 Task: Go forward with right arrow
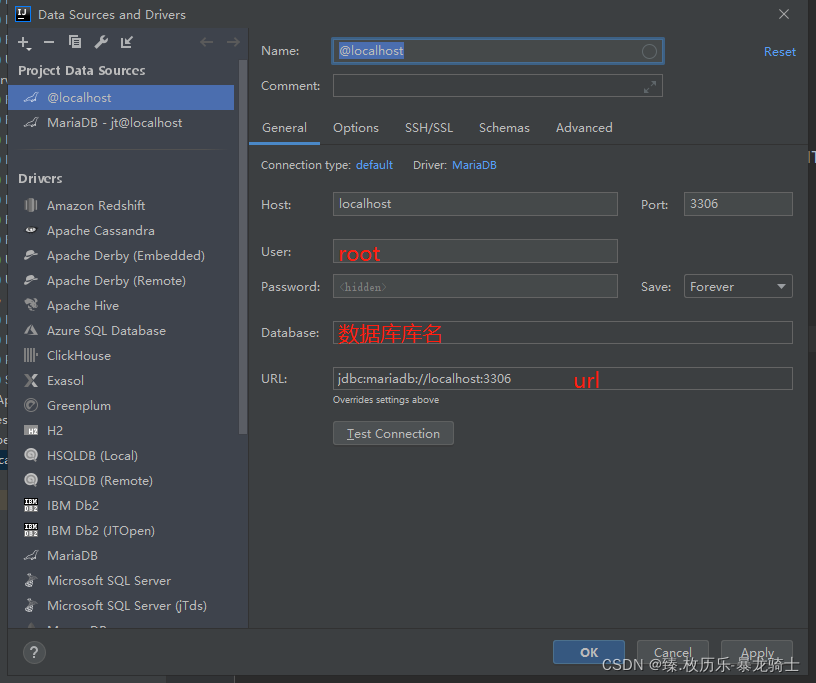(x=233, y=42)
